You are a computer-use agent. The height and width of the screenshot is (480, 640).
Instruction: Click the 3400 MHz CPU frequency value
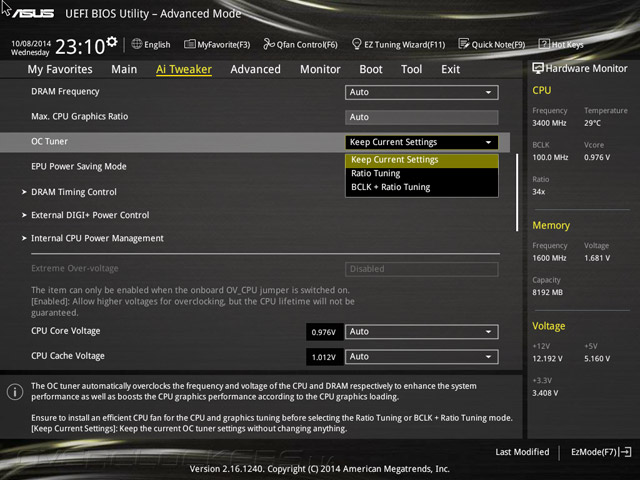[549, 123]
